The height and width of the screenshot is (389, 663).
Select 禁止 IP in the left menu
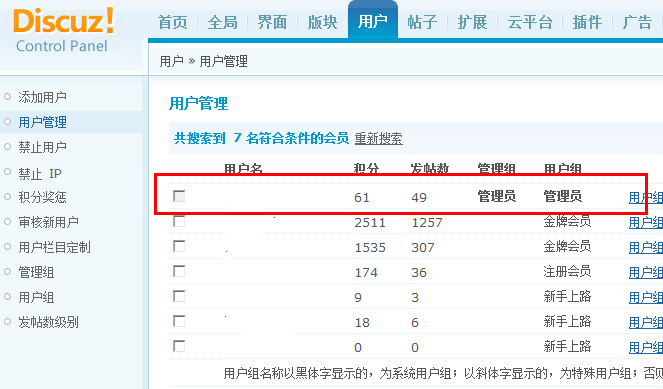(x=40, y=173)
